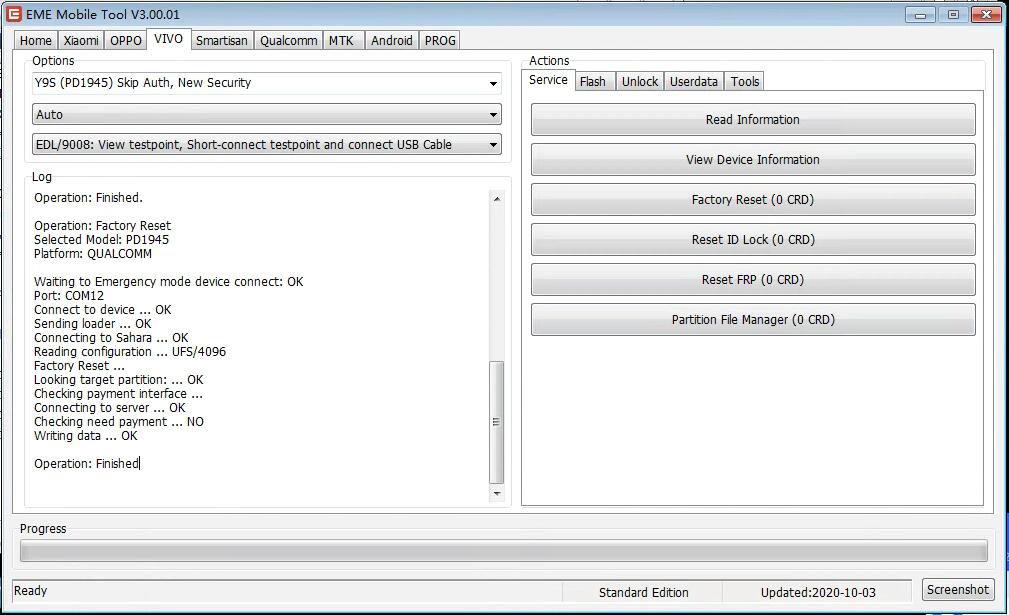This screenshot has width=1009, height=615.
Task: Expand the Auto dropdown
Action: 266,115
